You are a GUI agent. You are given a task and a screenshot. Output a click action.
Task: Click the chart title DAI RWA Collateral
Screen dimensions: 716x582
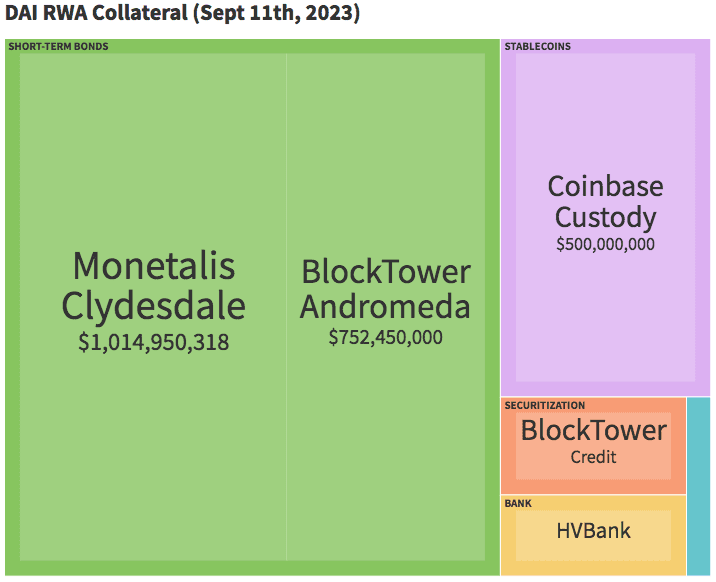click(183, 14)
